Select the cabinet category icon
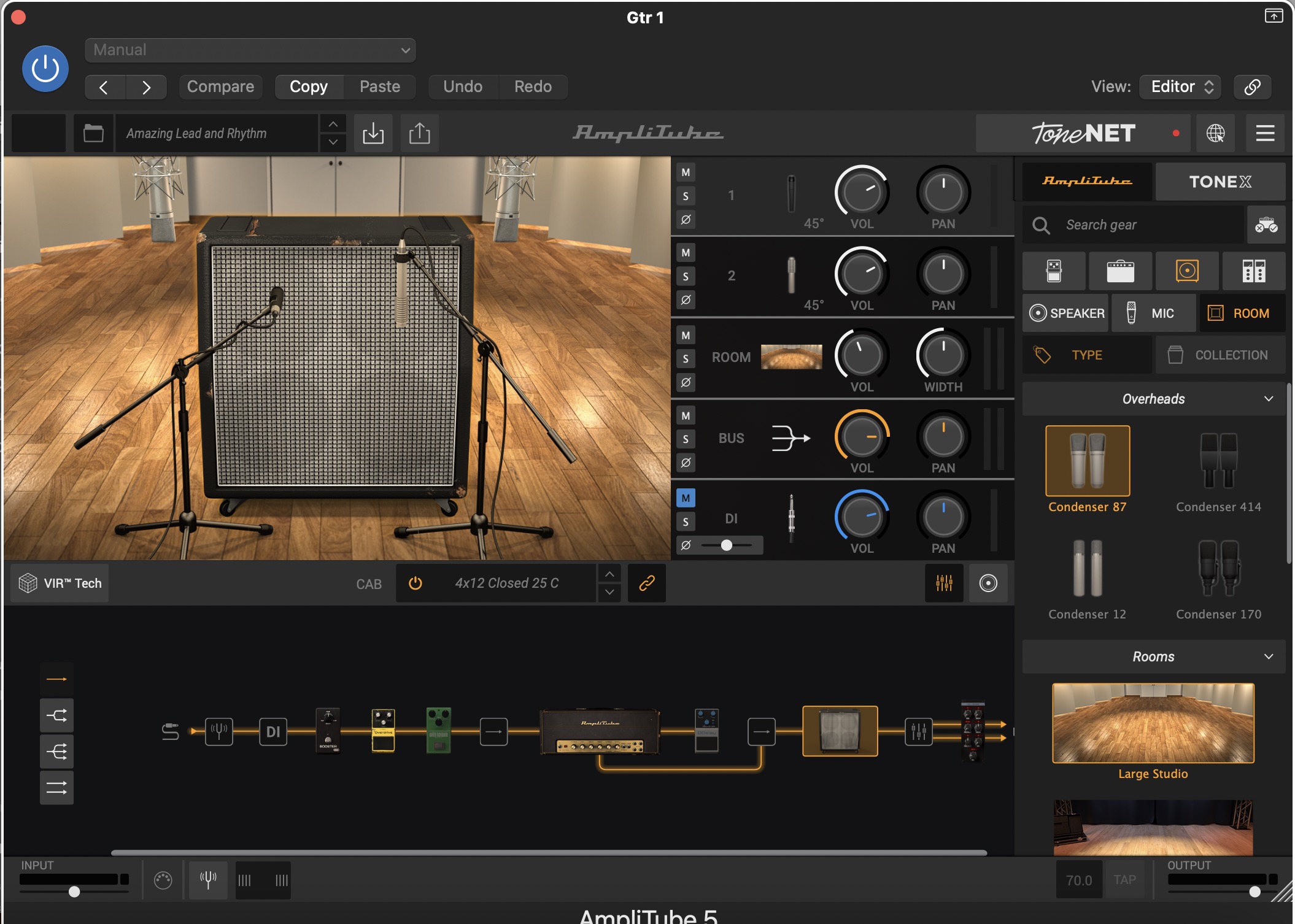The width and height of the screenshot is (1295, 924). coord(1187,271)
